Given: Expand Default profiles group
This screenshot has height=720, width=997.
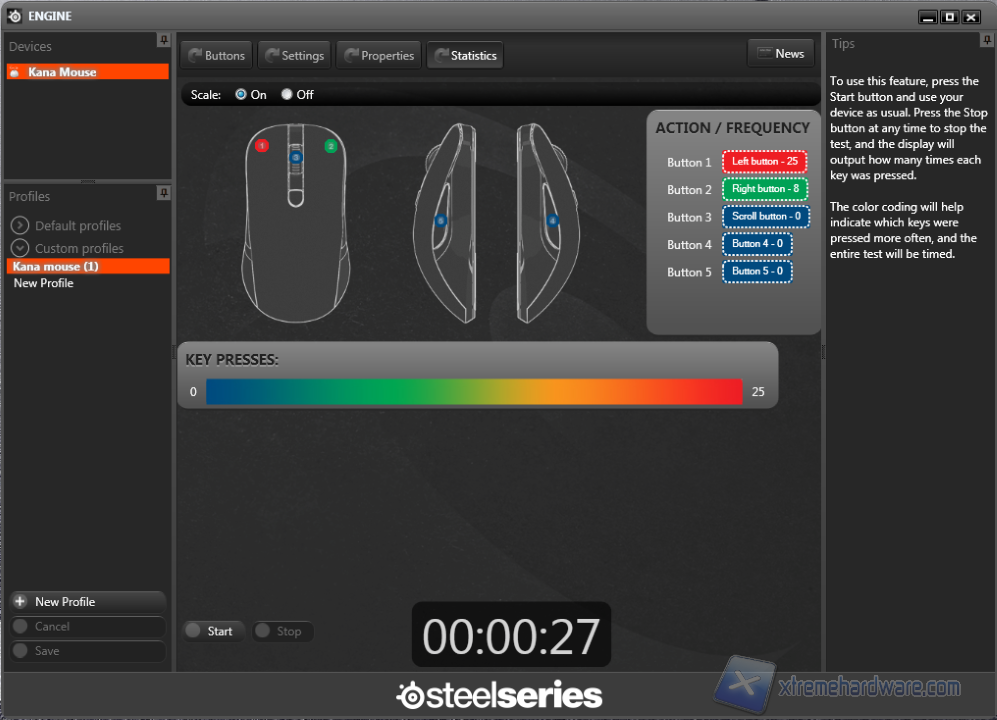Looking at the screenshot, I should tap(19, 226).
